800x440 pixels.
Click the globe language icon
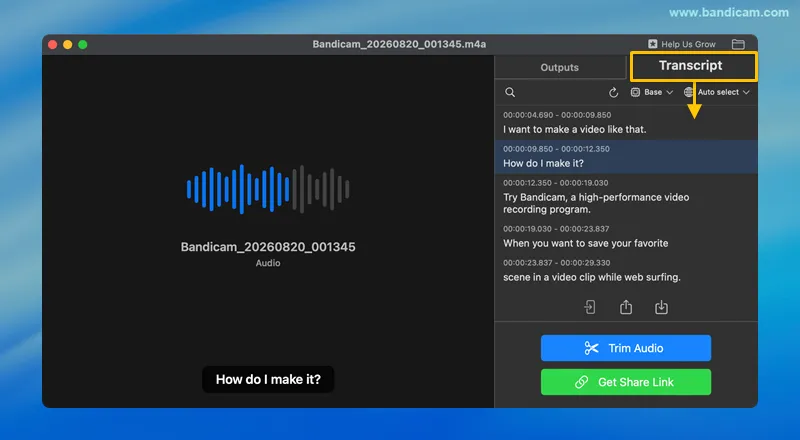[689, 92]
